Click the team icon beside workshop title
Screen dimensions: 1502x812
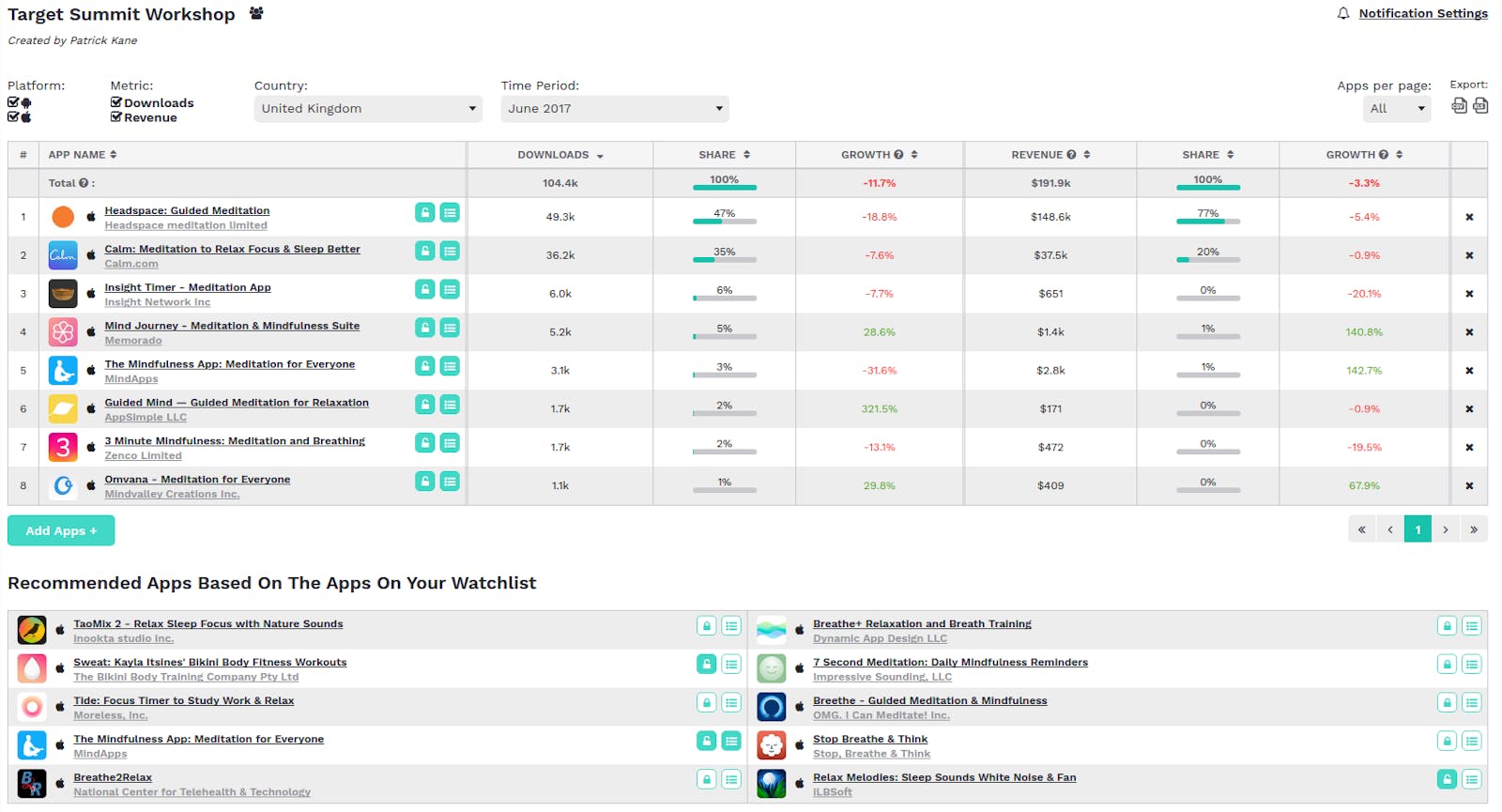tap(256, 13)
